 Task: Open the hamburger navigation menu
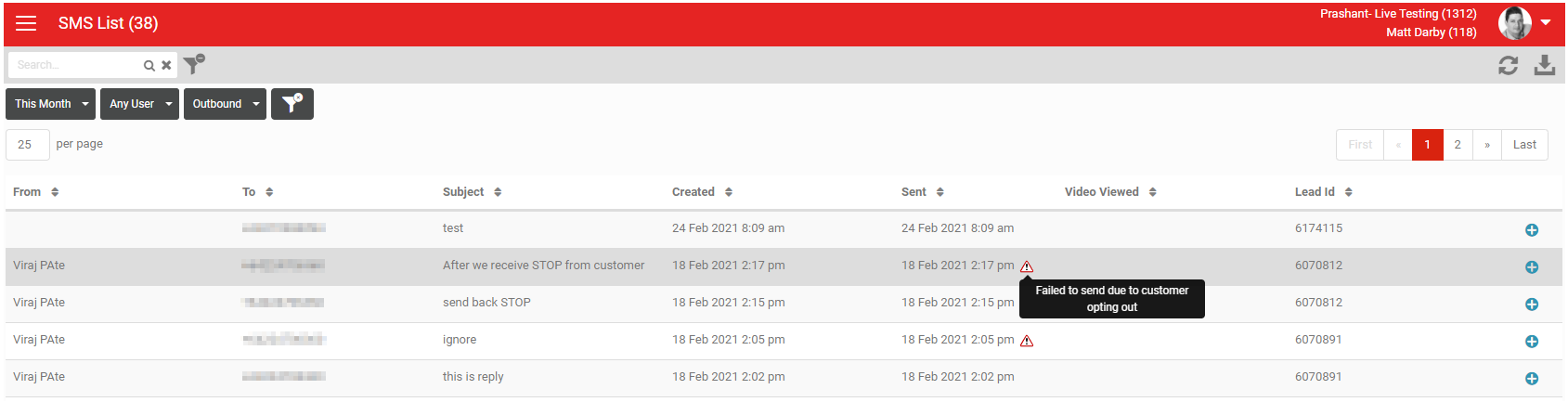[26, 23]
